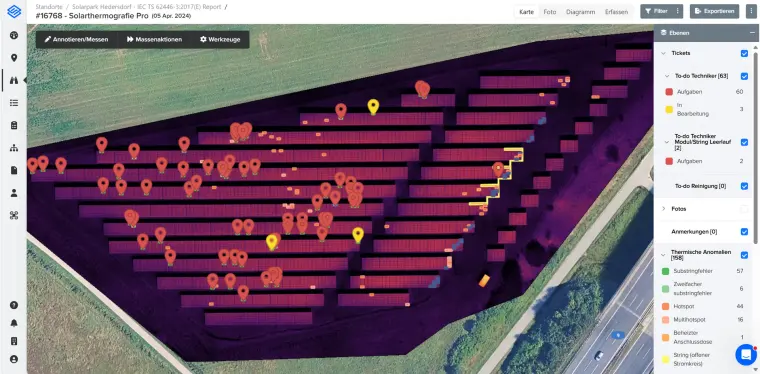Open the list view sidebar icon
Screen dimensions: 760x374
[14, 103]
